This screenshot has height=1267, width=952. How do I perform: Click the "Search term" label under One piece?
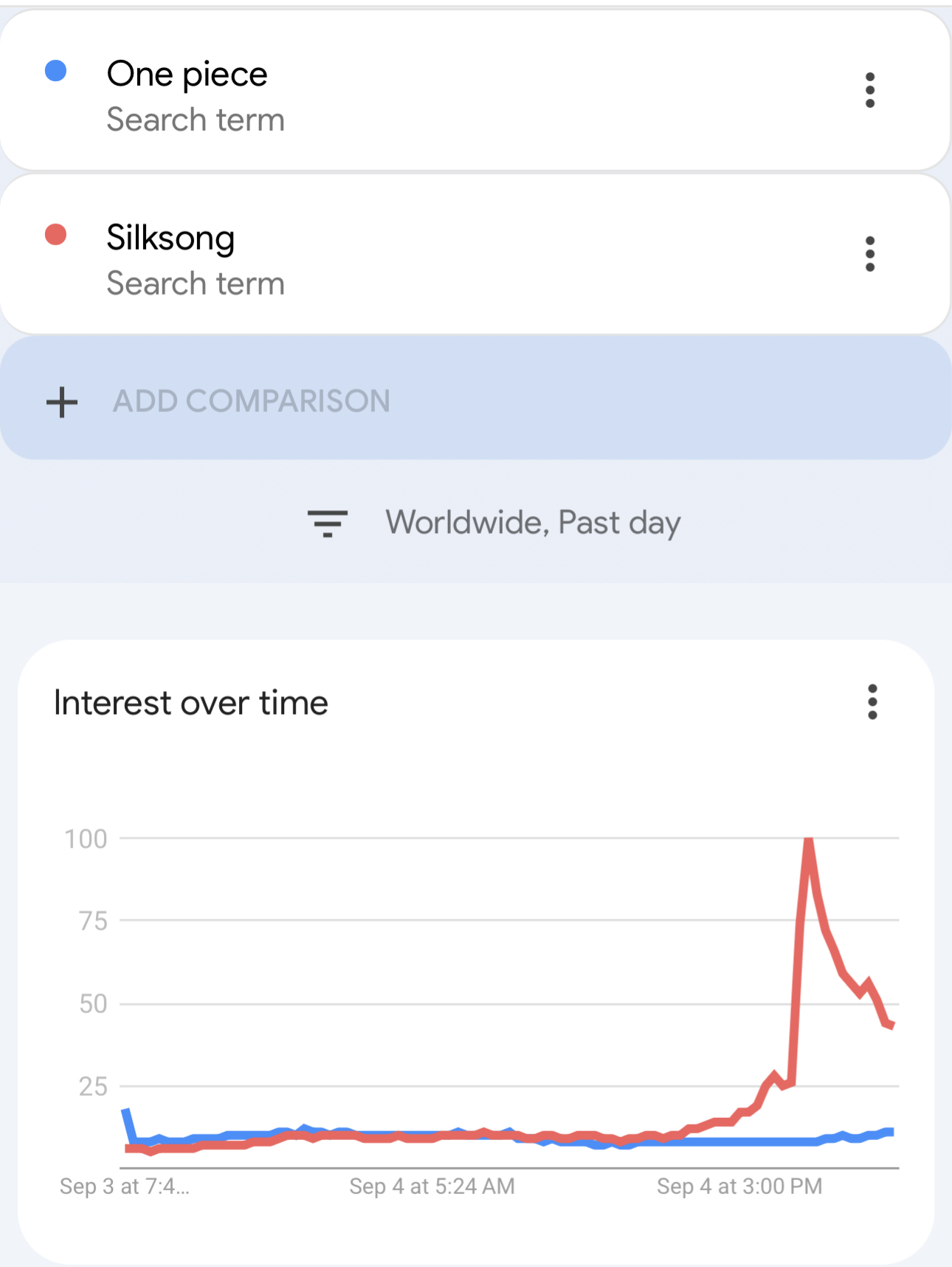[x=196, y=120]
